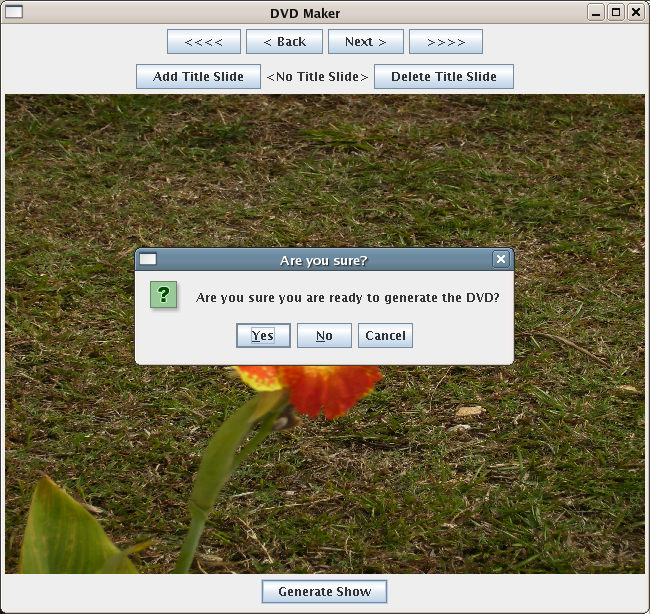Click the 'Are you sure?' dialog title
The image size is (650, 614).
coord(323,260)
